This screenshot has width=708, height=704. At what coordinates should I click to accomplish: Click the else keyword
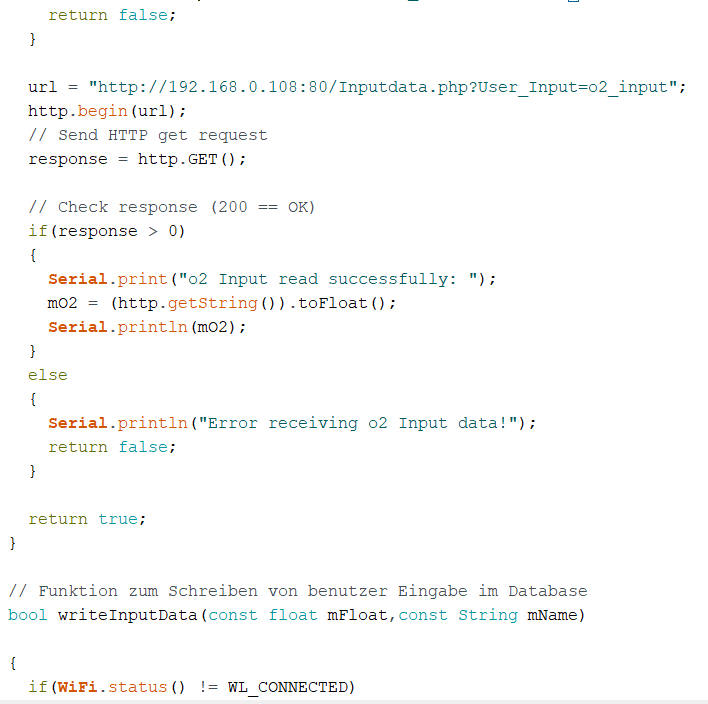click(47, 375)
